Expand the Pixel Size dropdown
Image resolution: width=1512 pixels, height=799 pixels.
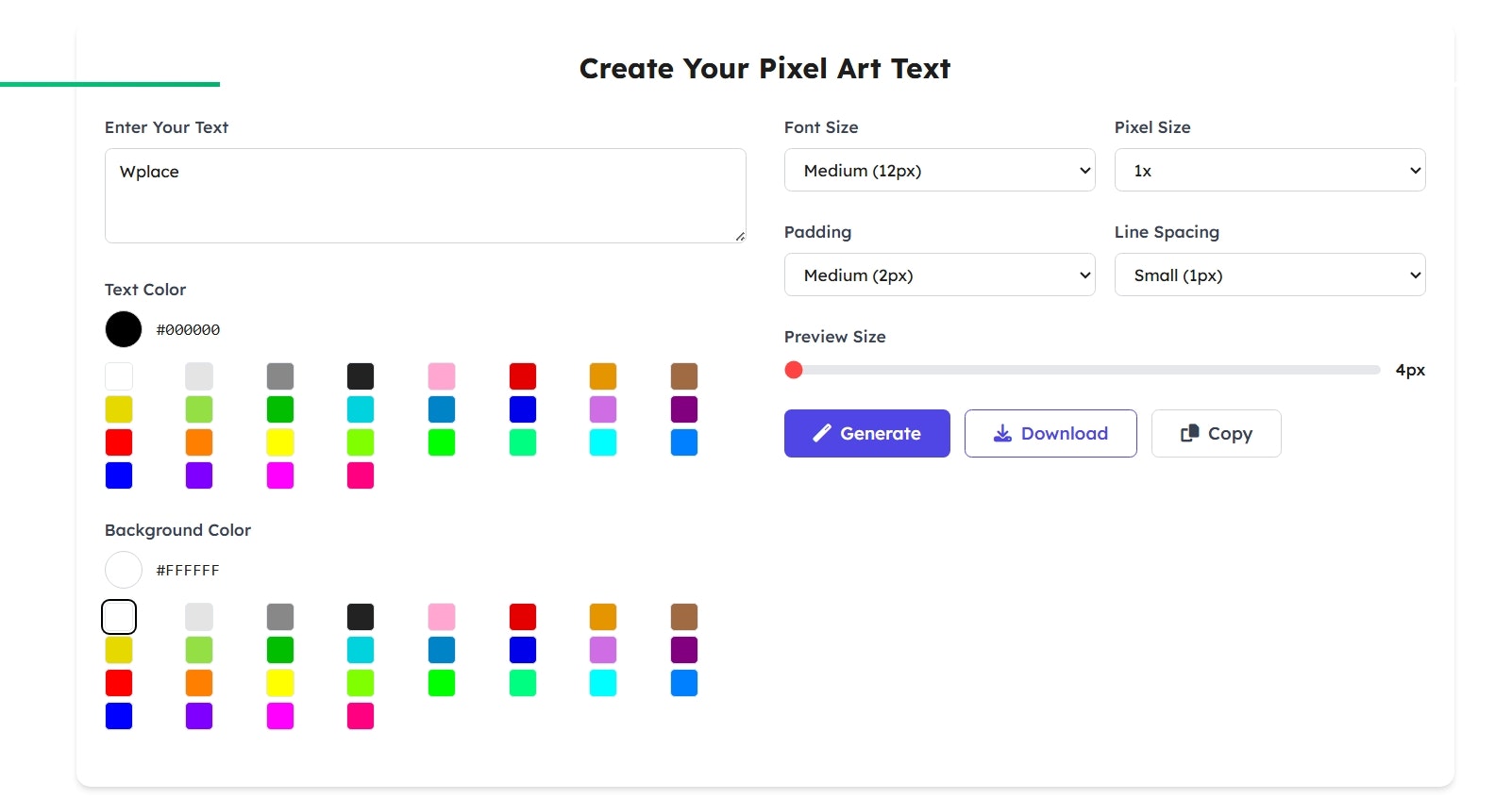click(1269, 171)
